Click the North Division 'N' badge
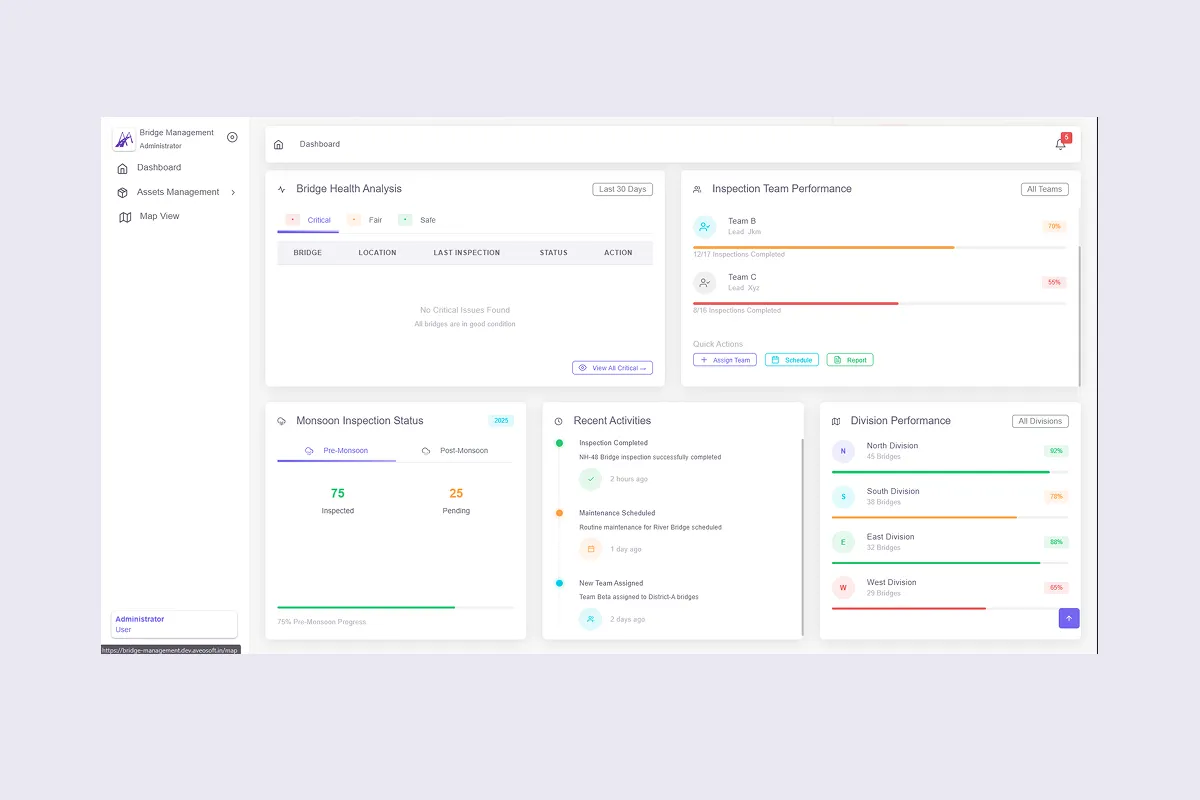 pyautogui.click(x=843, y=451)
